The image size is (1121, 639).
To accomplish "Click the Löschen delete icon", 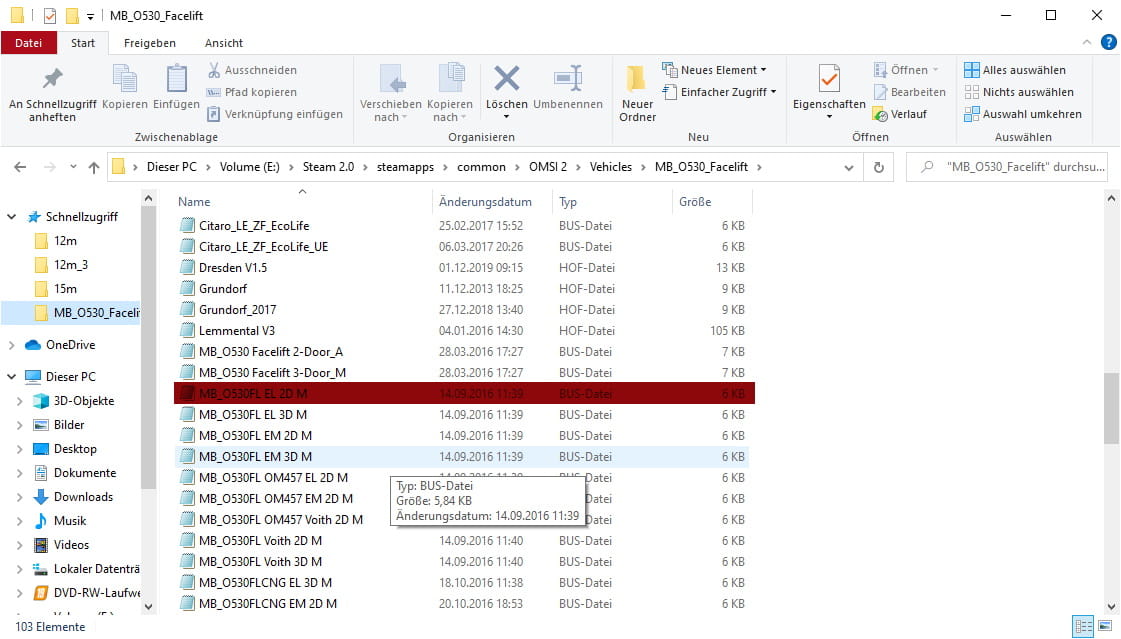I will (x=506, y=80).
